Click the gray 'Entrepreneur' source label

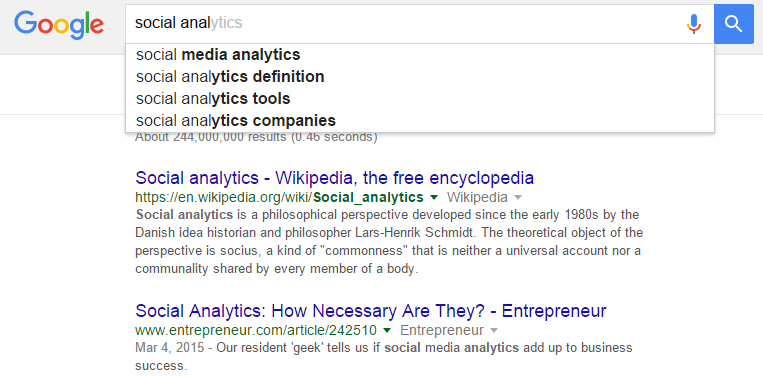point(442,331)
